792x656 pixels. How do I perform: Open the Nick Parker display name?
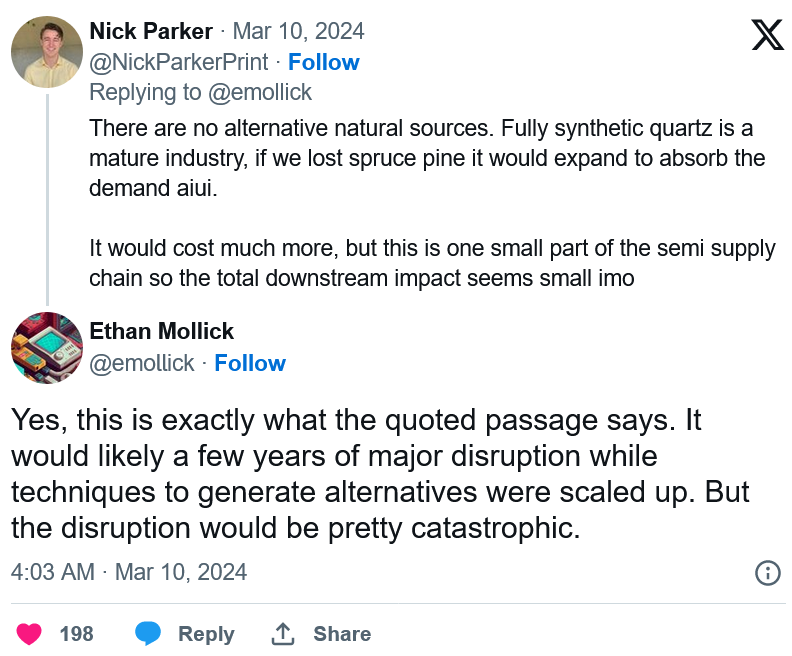(151, 31)
